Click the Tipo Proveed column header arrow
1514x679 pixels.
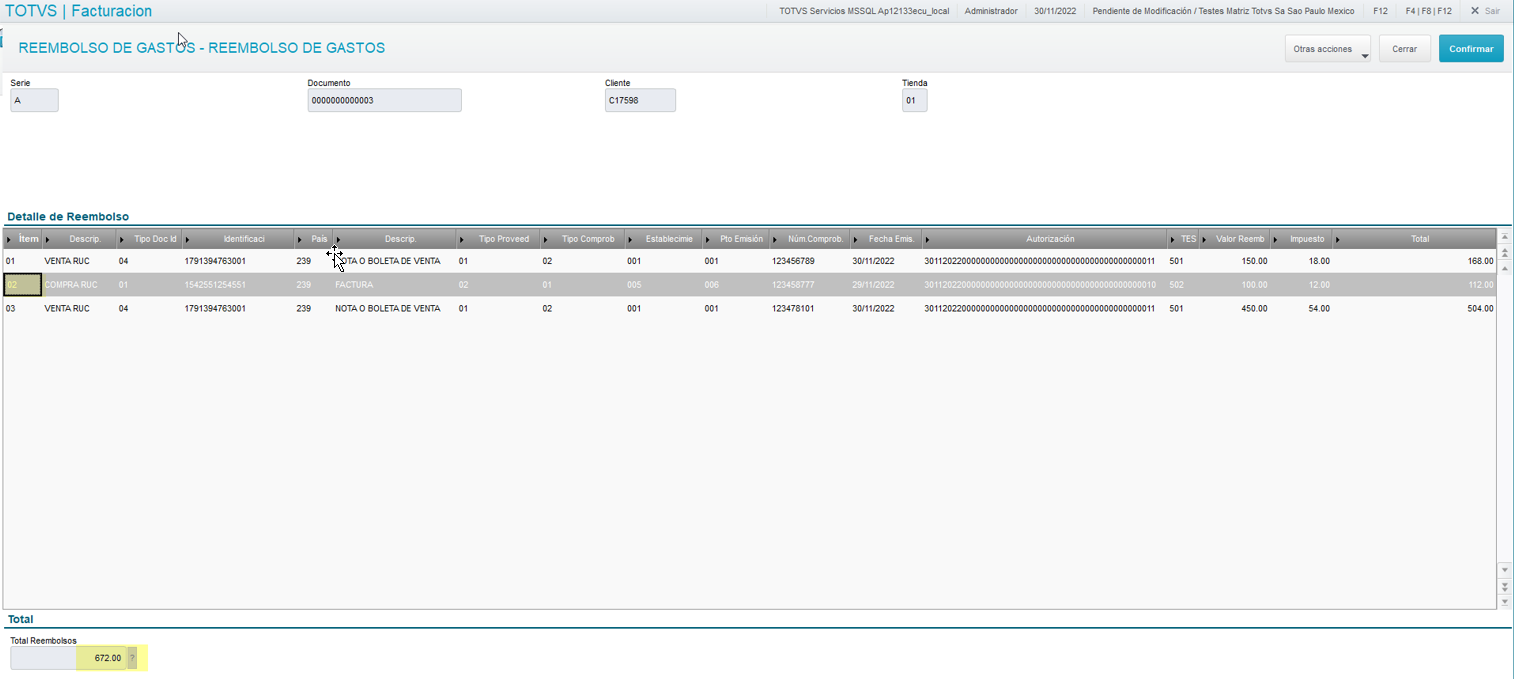462,239
